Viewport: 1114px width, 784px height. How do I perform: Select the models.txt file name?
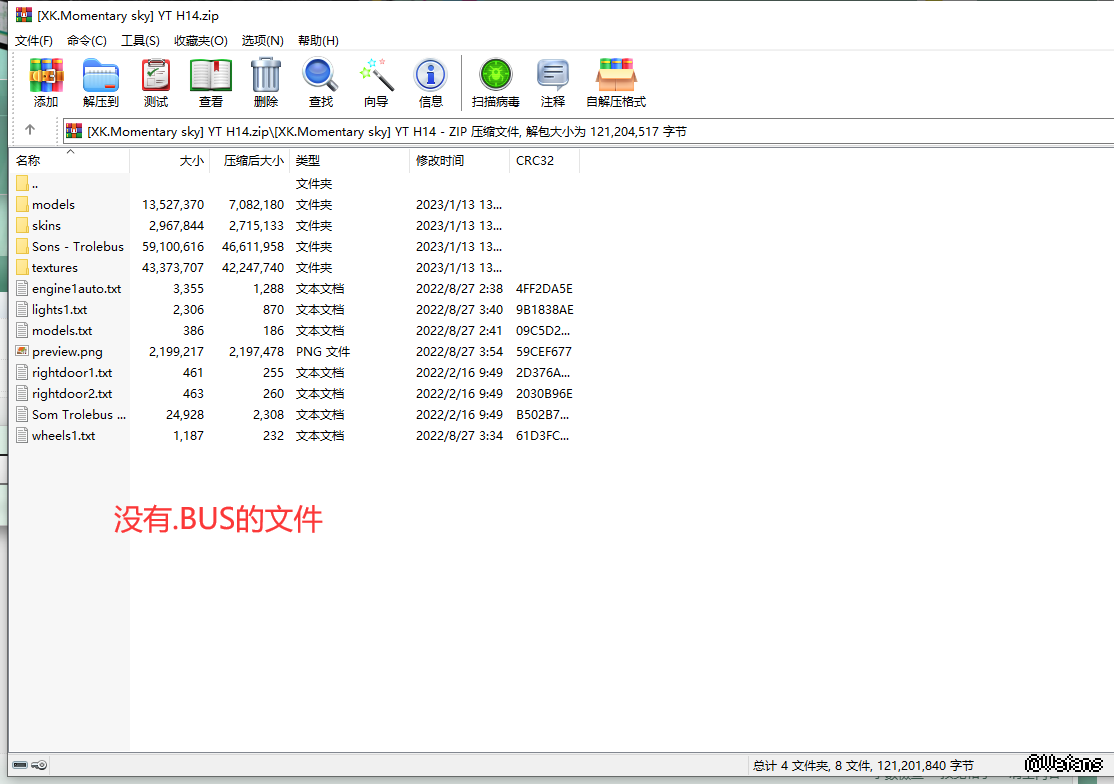pyautogui.click(x=62, y=331)
